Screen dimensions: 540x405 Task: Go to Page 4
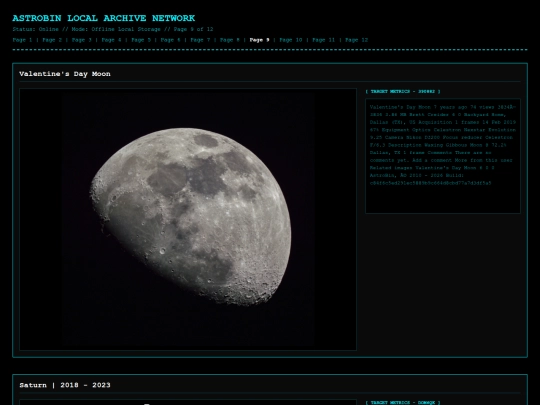click(x=111, y=40)
